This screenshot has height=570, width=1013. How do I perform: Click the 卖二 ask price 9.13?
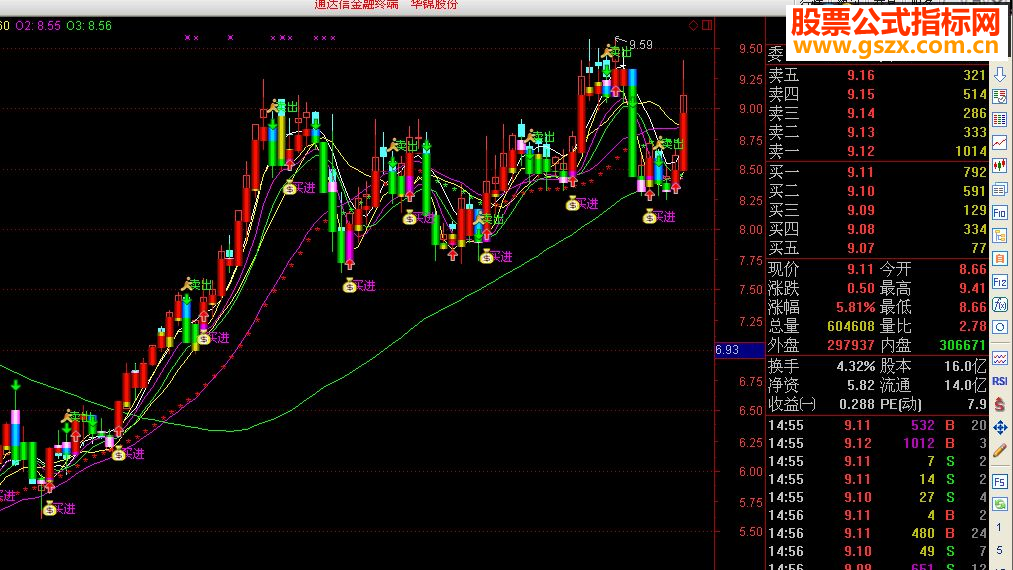click(861, 132)
